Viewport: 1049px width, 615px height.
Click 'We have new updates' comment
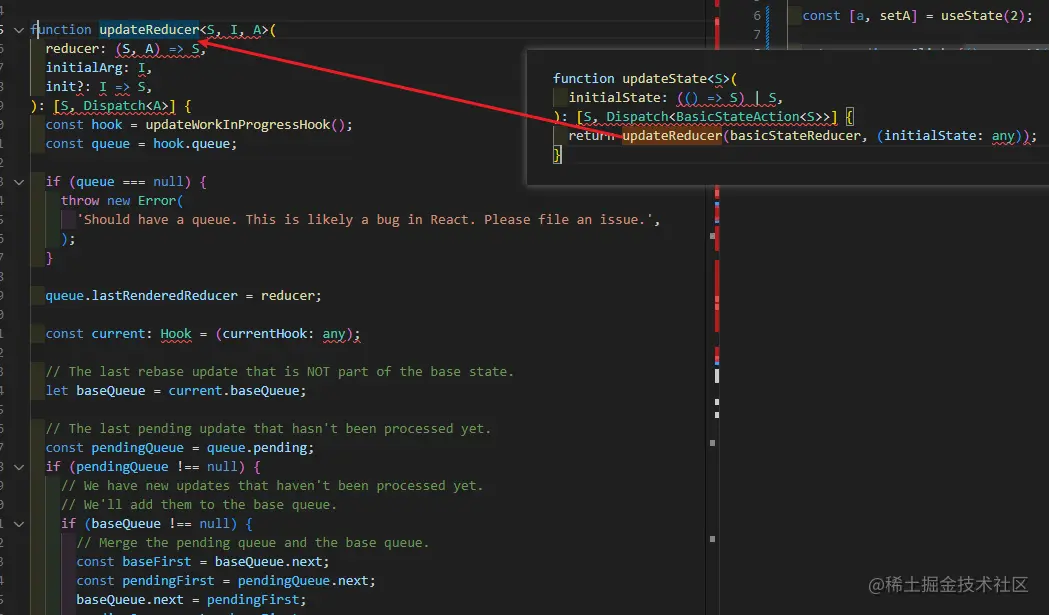(x=272, y=486)
